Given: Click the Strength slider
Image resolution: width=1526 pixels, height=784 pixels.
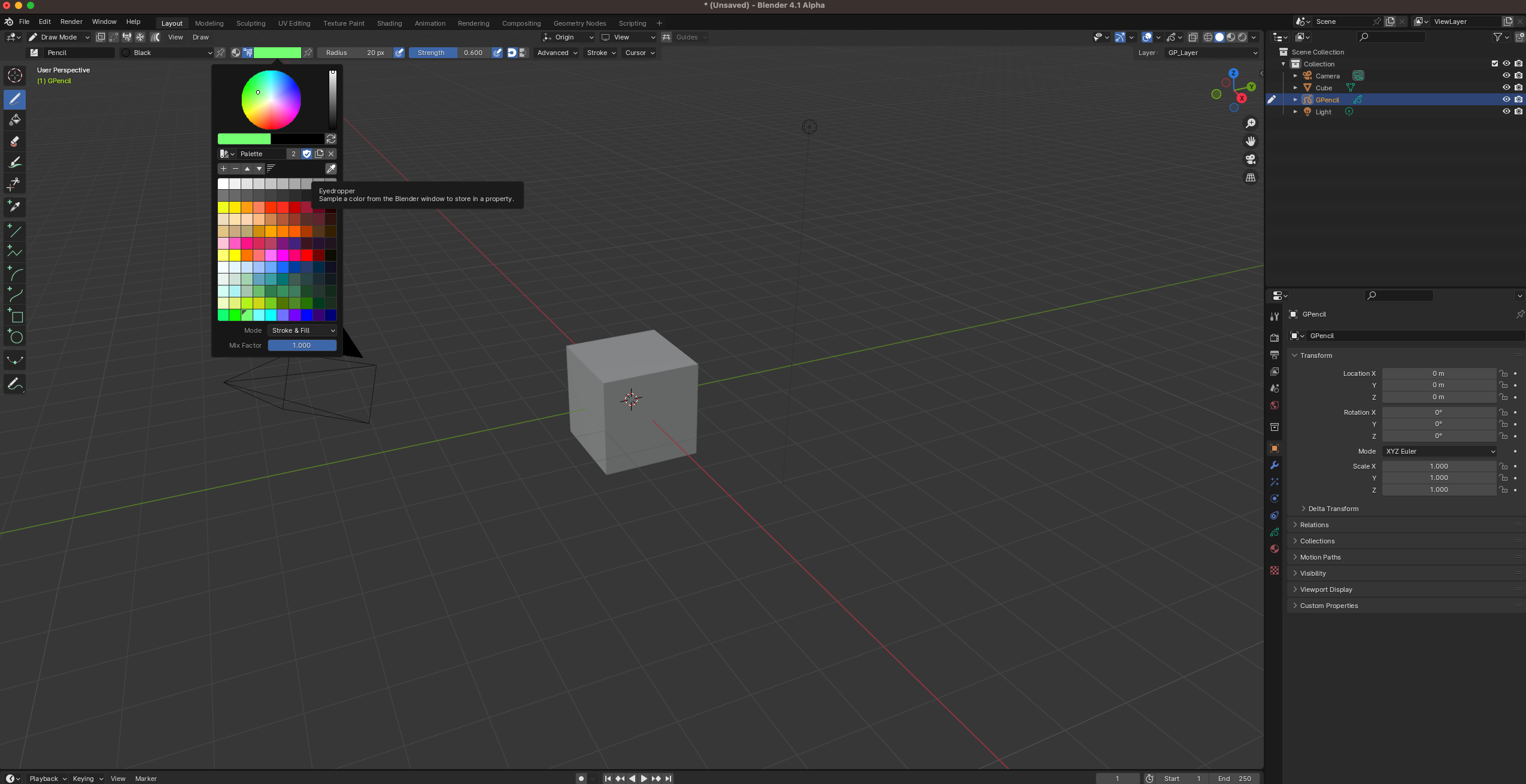Looking at the screenshot, I should coord(450,53).
